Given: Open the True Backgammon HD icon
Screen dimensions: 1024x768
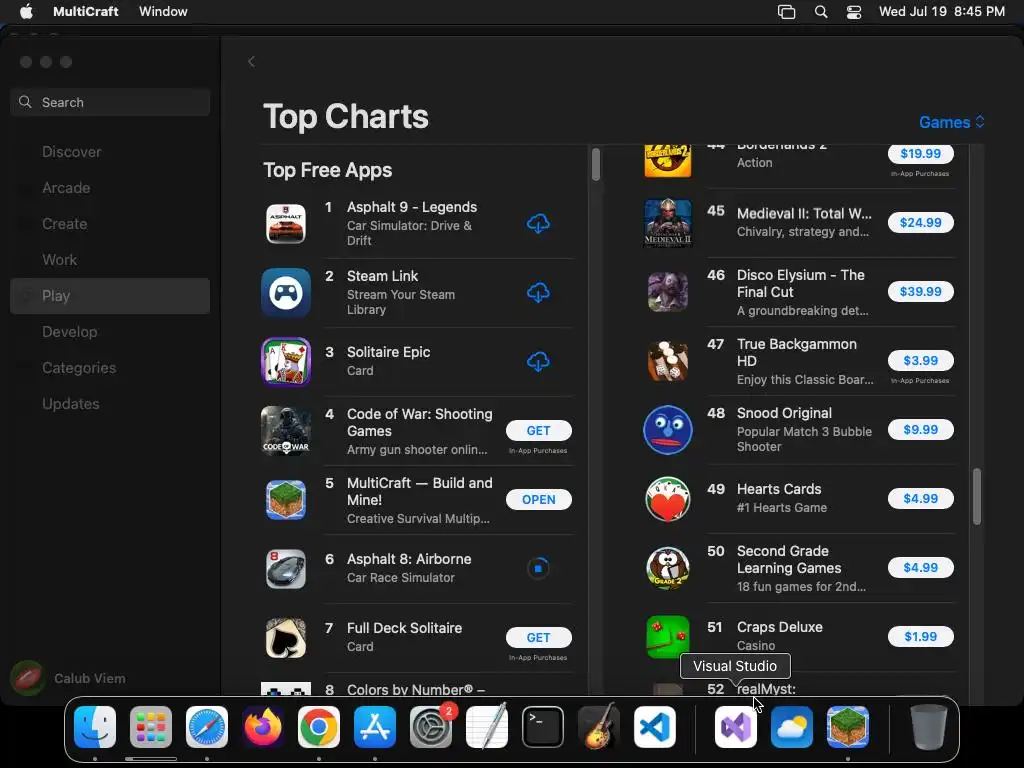Looking at the screenshot, I should pos(667,360).
